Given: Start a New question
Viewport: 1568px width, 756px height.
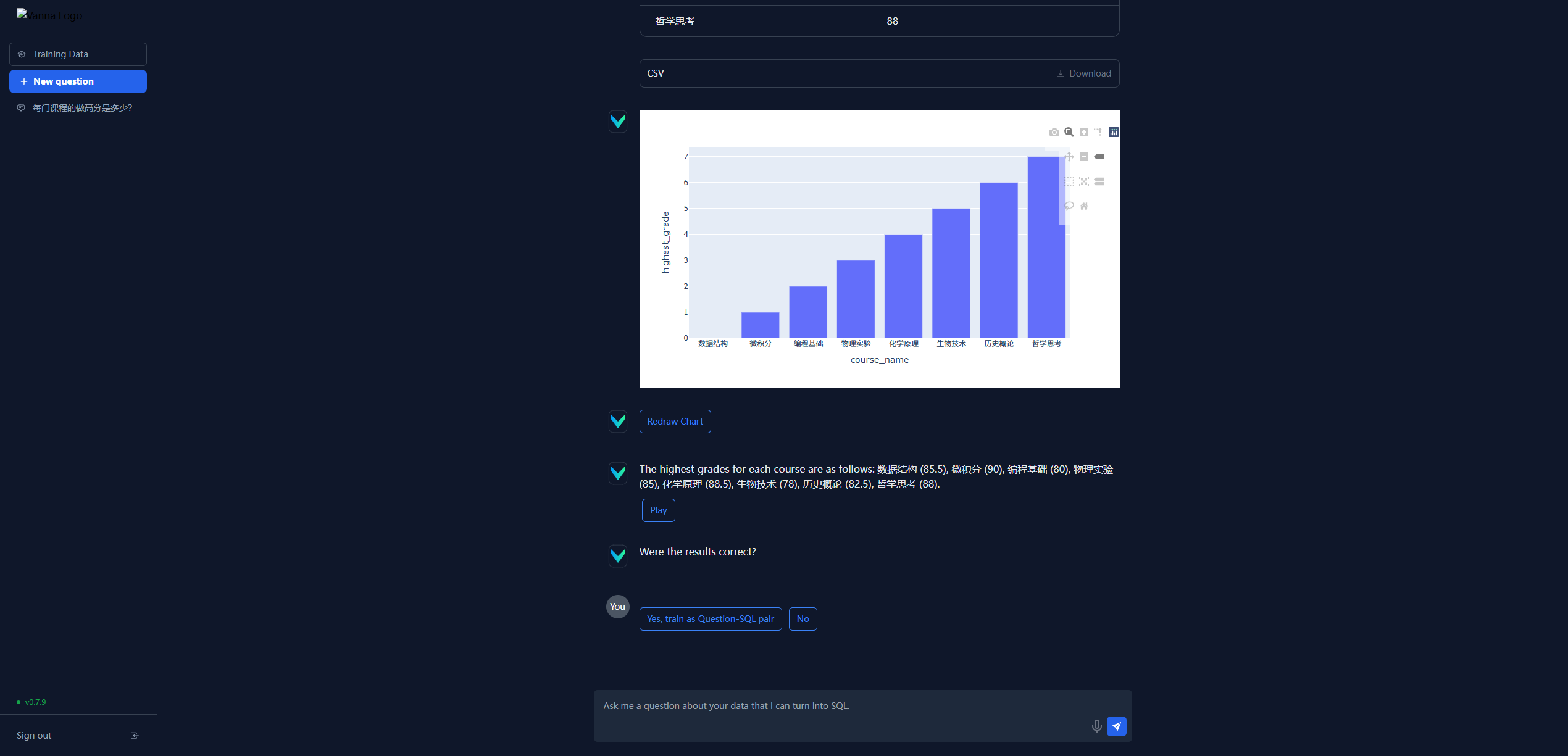Looking at the screenshot, I should (x=78, y=81).
